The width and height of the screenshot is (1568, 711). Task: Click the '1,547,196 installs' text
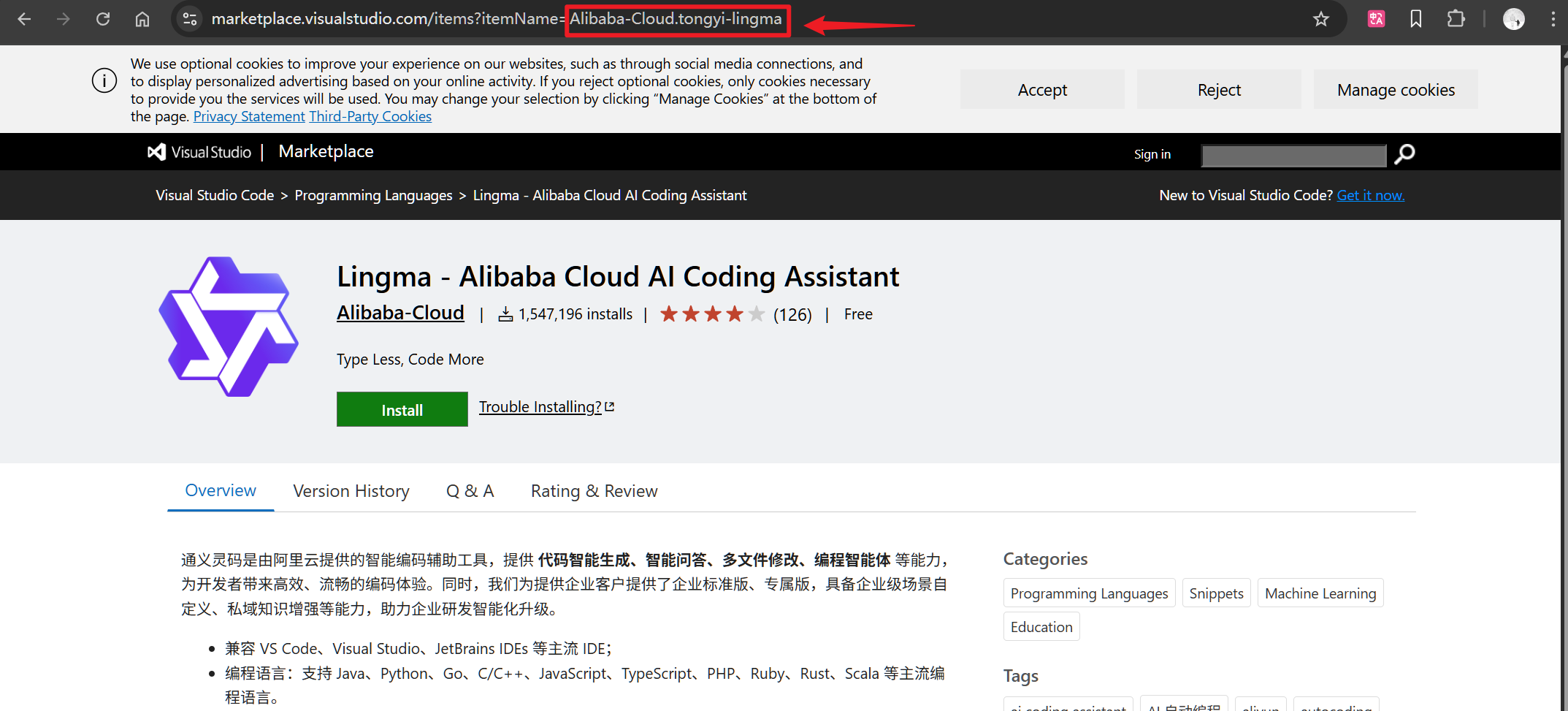coord(575,314)
